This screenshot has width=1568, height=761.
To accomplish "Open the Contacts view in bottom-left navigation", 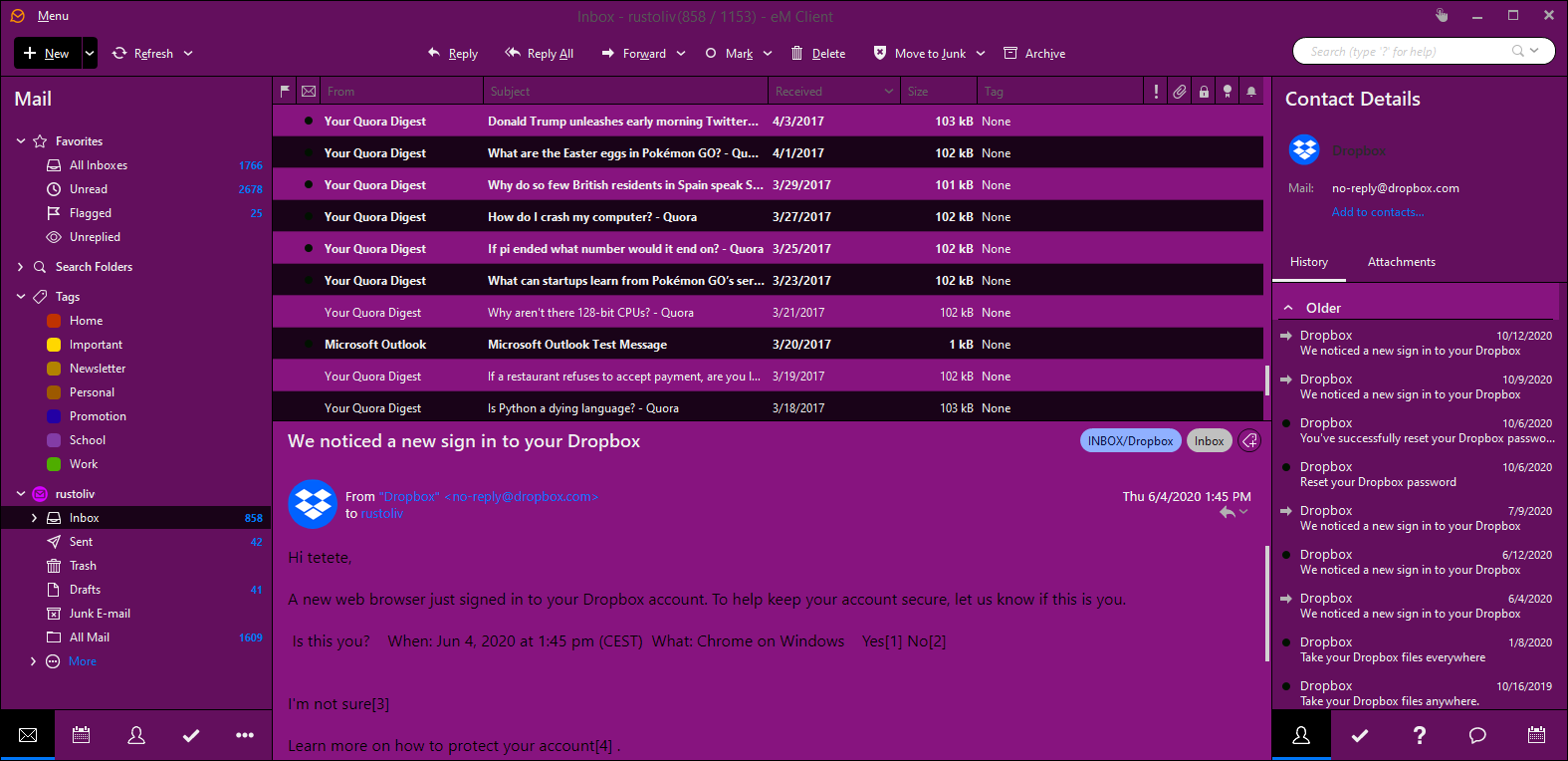I will 136,735.
